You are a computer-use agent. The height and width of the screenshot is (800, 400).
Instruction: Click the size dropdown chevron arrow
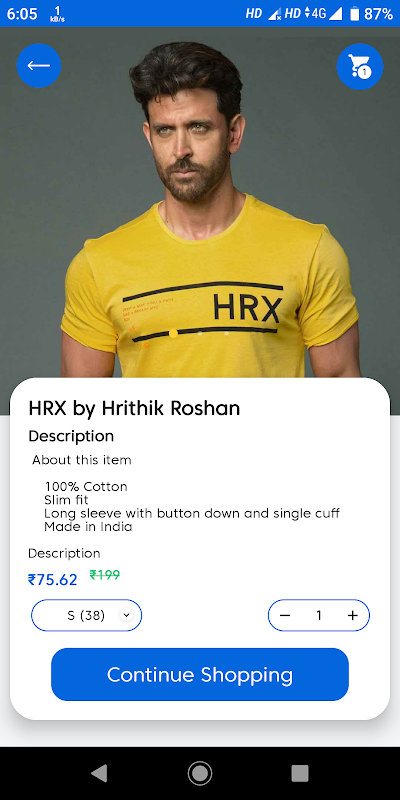(x=127, y=615)
